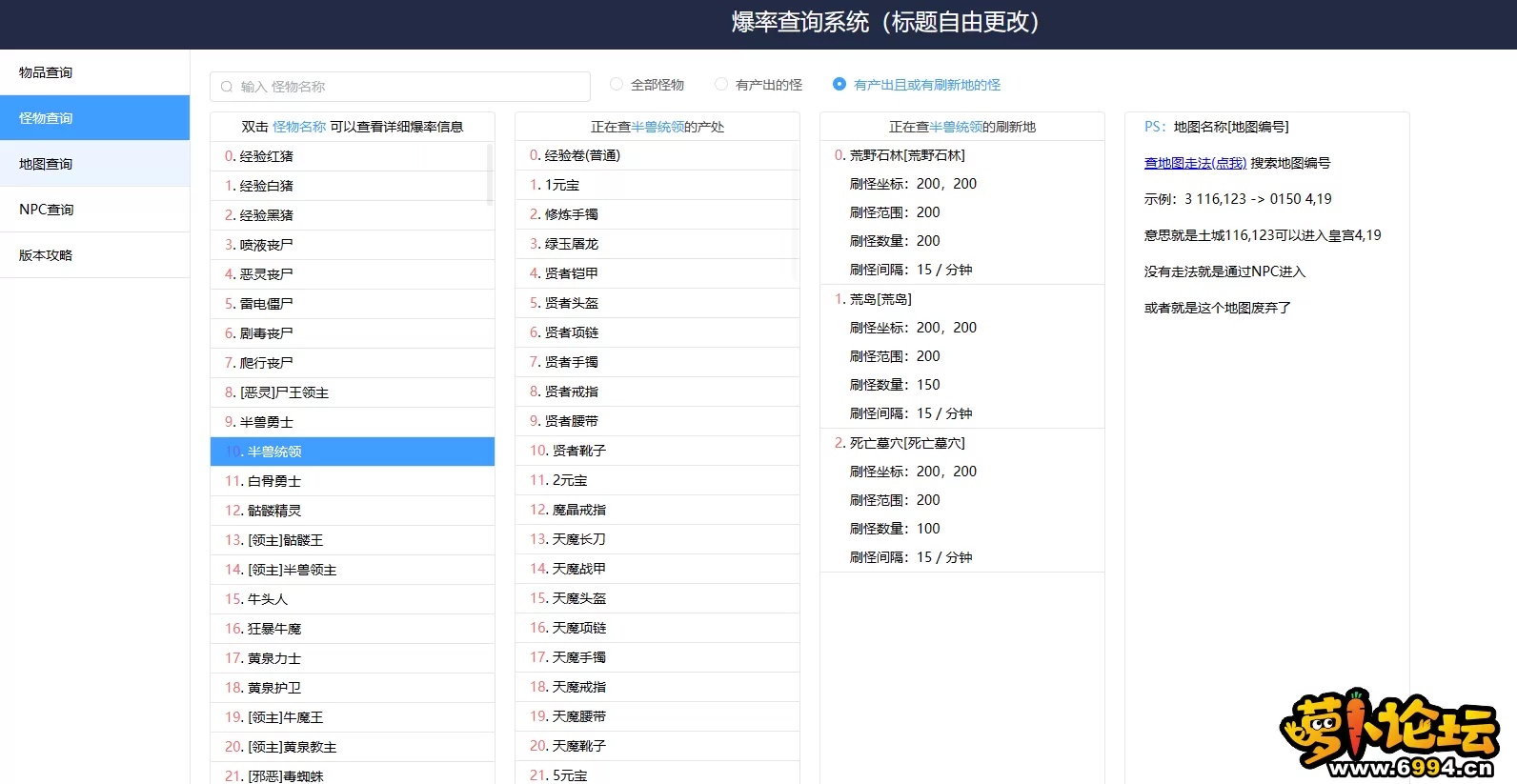1517x784 pixels.
Task: Select 黄泉护卫 monster entry
Action: tap(352, 688)
